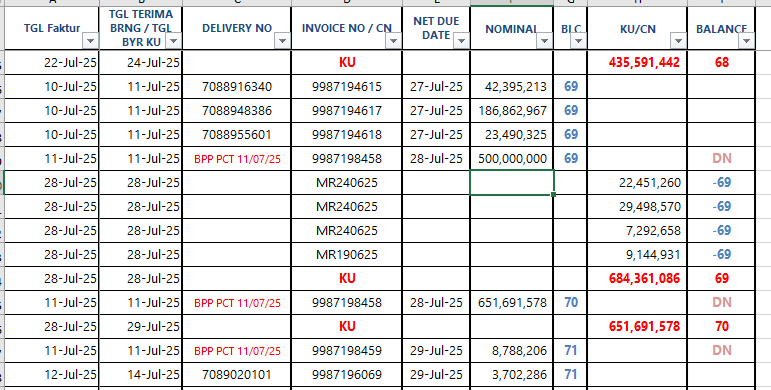The height and width of the screenshot is (390, 771).
Task: Open the TGL Faktur filter dropdown
Action: (x=90, y=41)
